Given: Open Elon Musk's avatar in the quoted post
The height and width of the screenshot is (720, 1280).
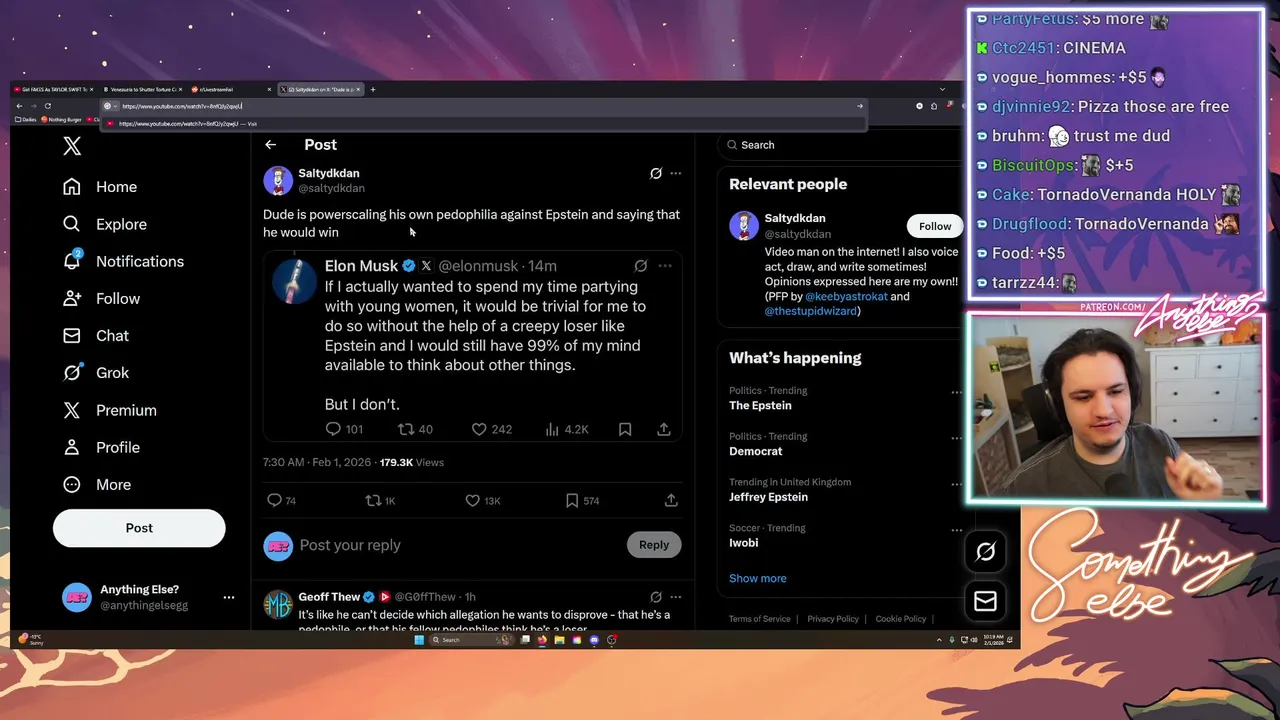Looking at the screenshot, I should [294, 281].
